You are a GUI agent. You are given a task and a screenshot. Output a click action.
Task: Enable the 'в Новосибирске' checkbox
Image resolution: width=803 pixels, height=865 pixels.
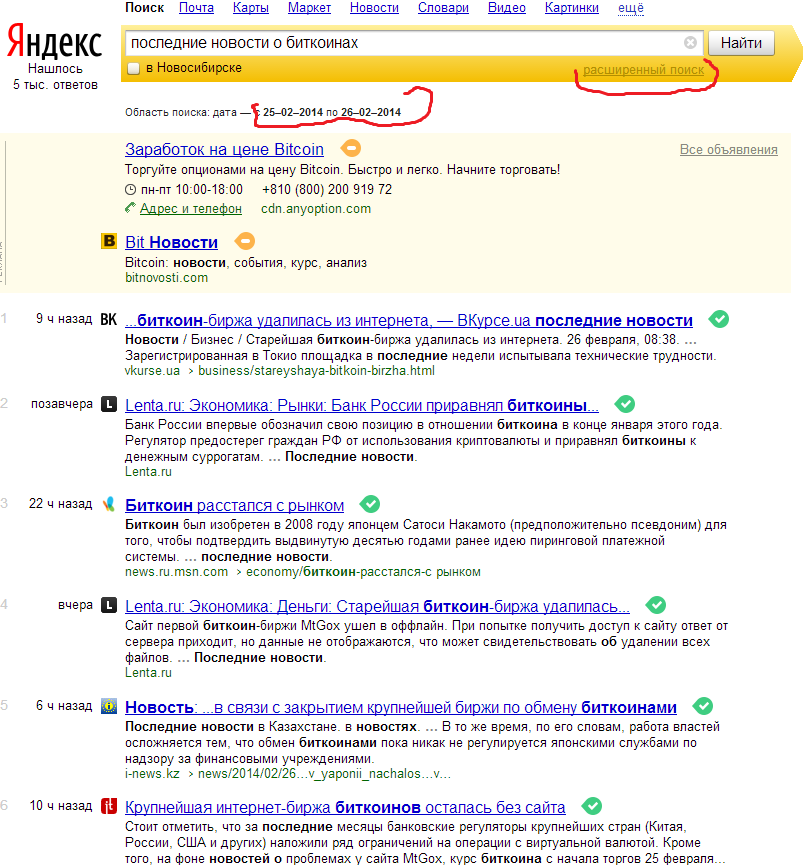click(133, 68)
